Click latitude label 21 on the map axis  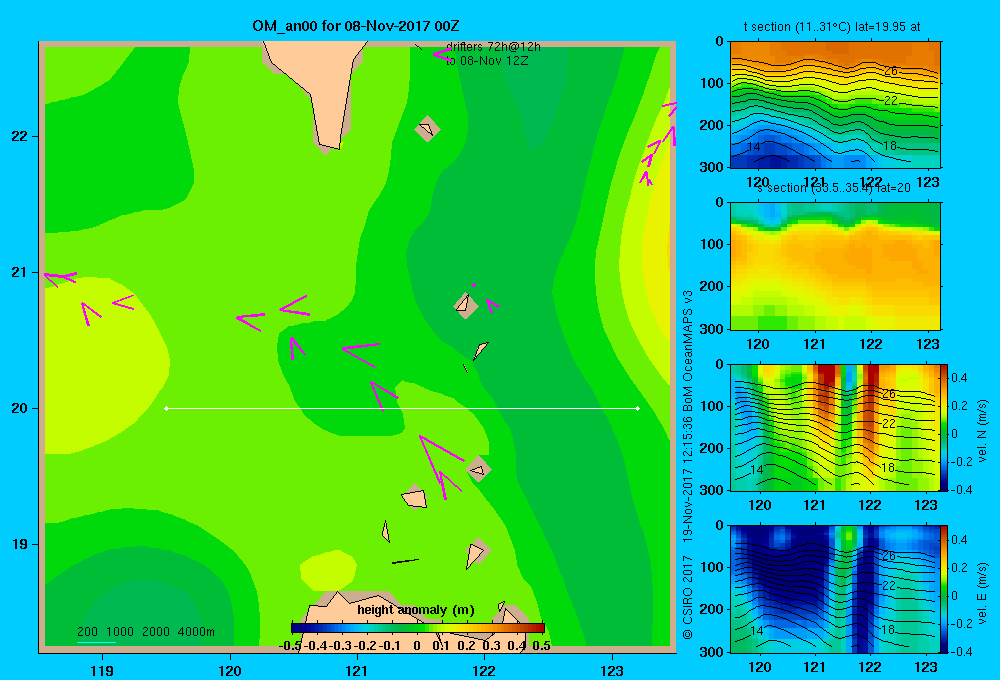click(20, 272)
